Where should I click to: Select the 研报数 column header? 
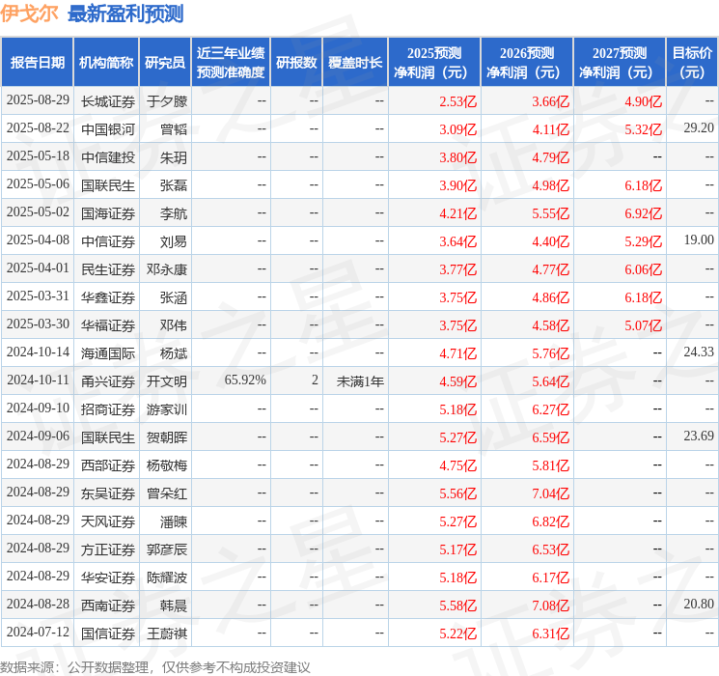(x=296, y=62)
